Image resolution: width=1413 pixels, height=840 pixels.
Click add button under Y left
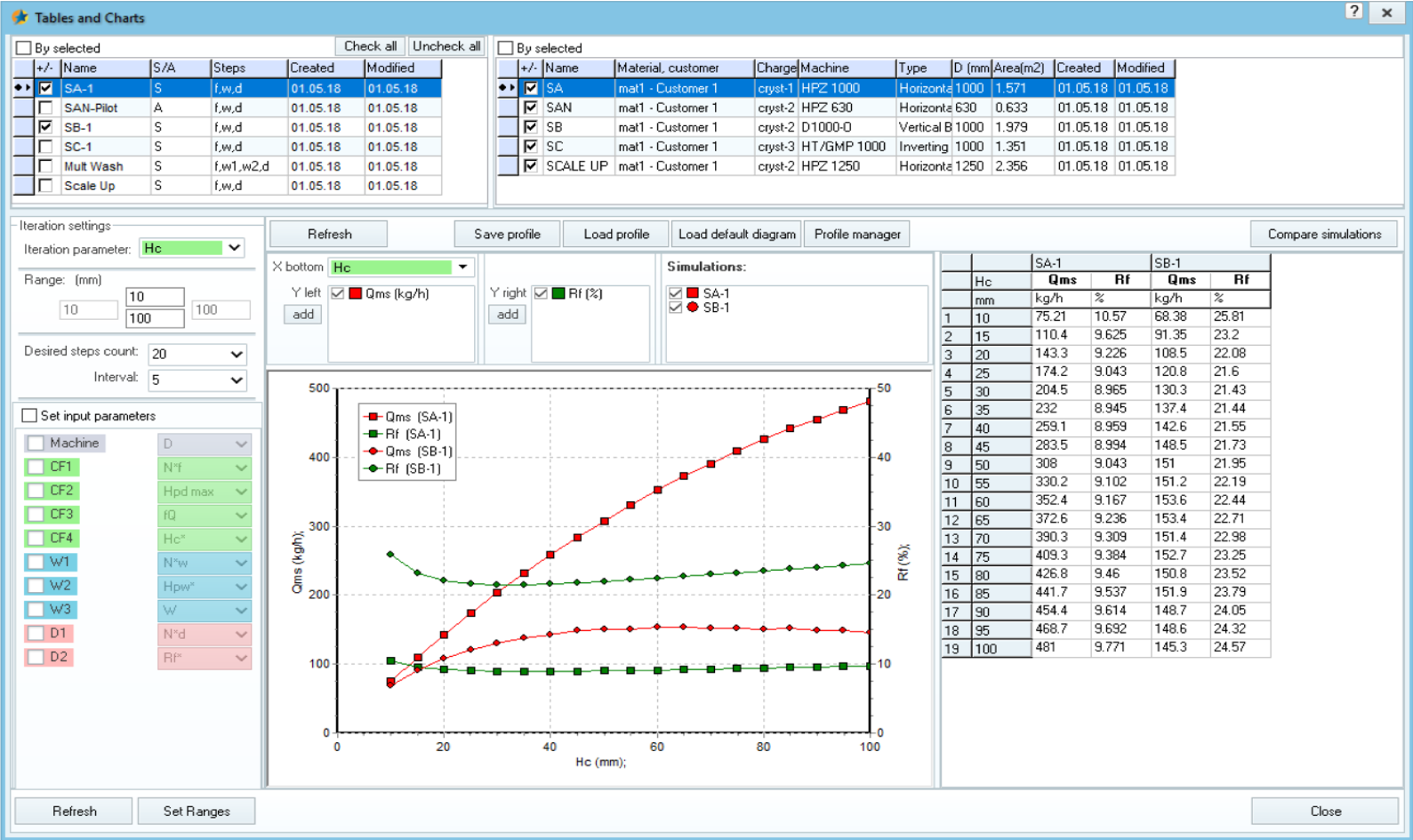pos(303,314)
